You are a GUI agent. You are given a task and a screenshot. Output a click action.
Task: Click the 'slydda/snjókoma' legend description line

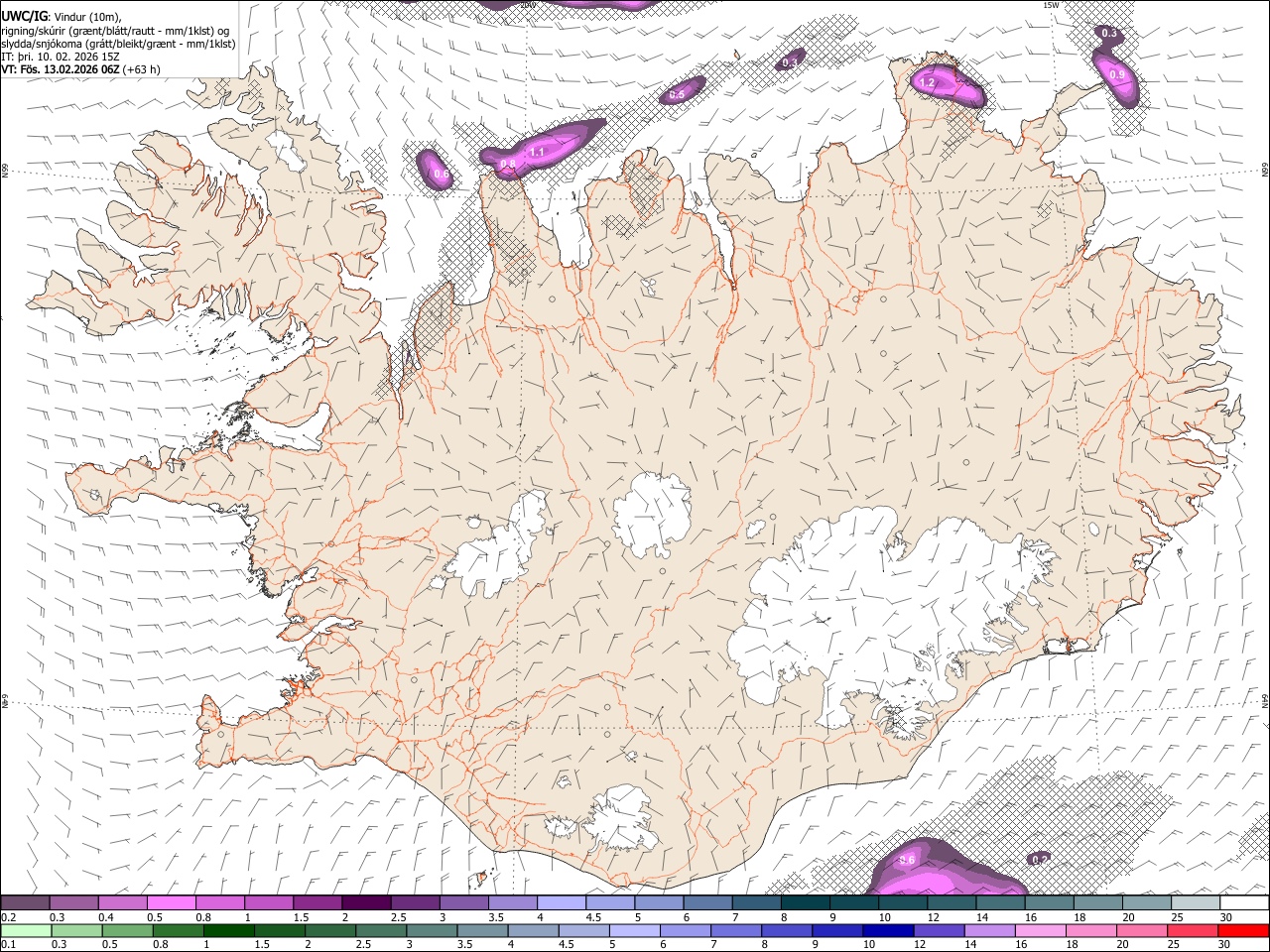[x=118, y=44]
